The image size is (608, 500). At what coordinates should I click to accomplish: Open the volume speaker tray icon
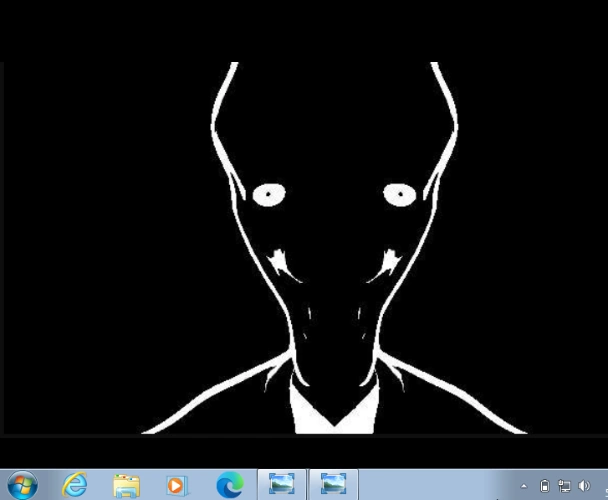point(584,486)
